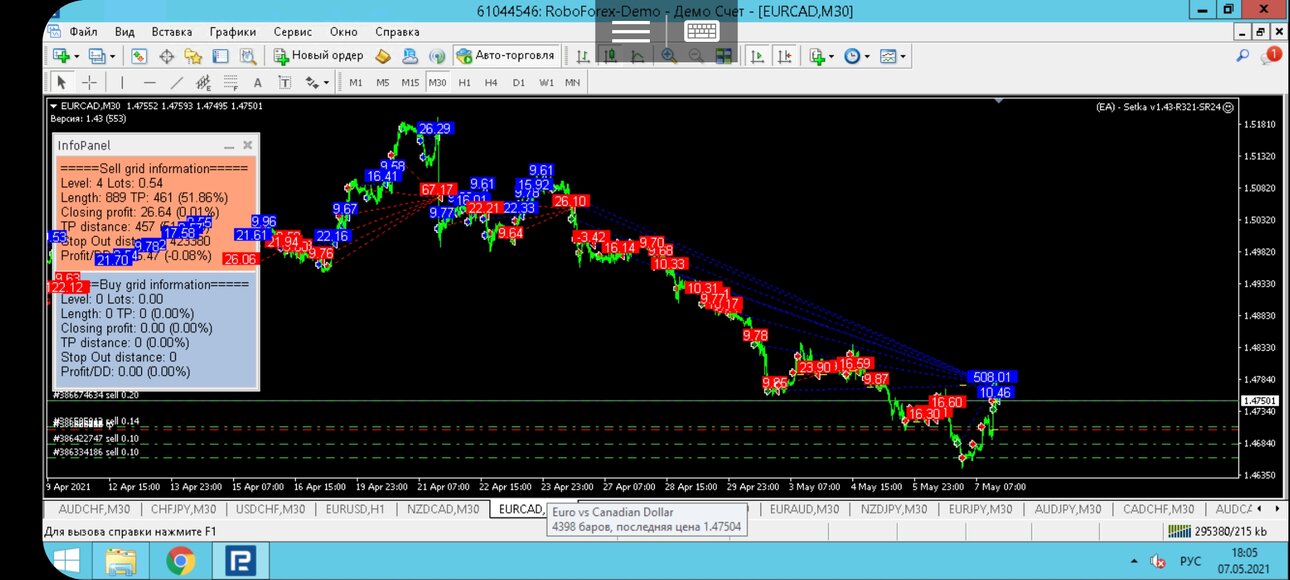Open the Windows Start button
The image size is (1290, 580).
68,562
